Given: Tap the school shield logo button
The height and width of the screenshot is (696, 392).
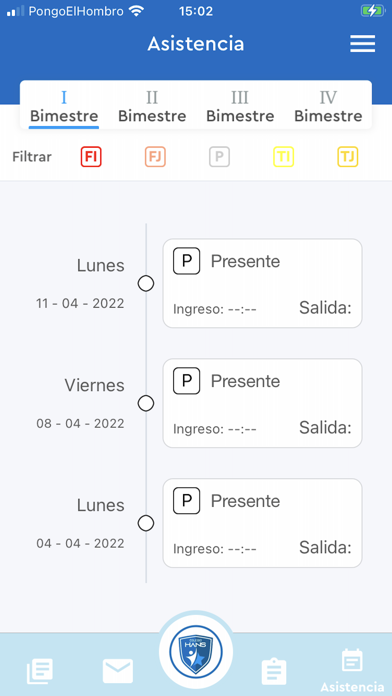Looking at the screenshot, I should click(x=196, y=651).
